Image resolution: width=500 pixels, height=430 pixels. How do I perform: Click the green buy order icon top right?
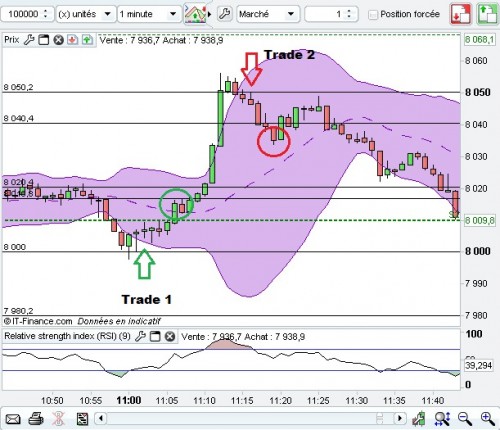click(488, 14)
